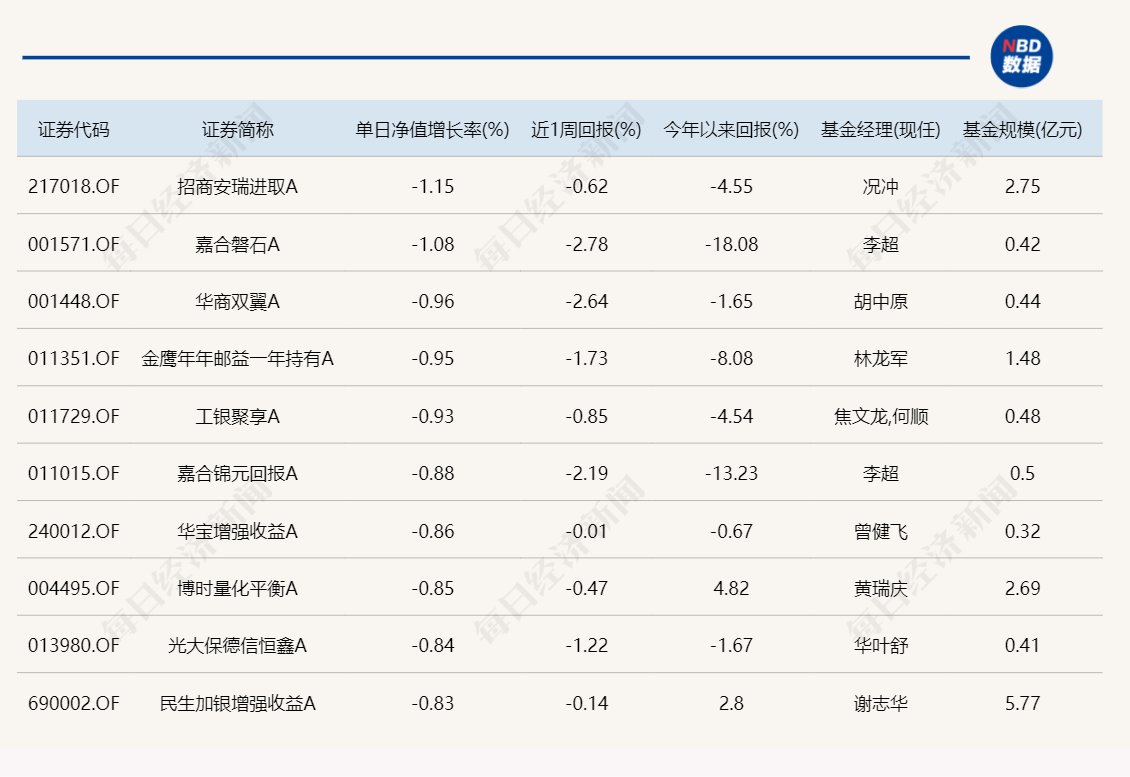The image size is (1130, 777).
Task: Select weekly return value -0.01
Action: point(586,531)
